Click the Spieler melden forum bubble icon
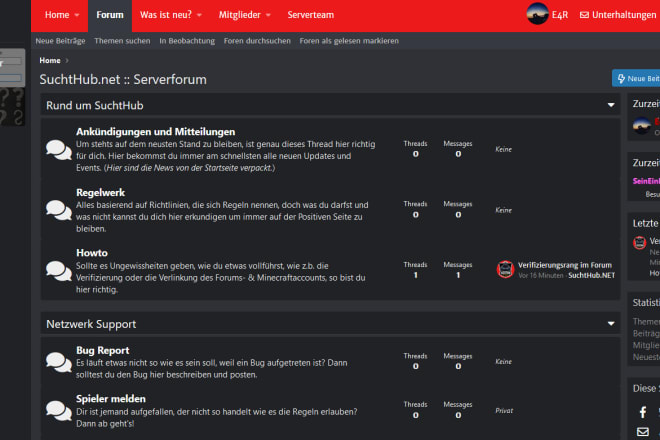This screenshot has height=440, width=660. coord(59,411)
